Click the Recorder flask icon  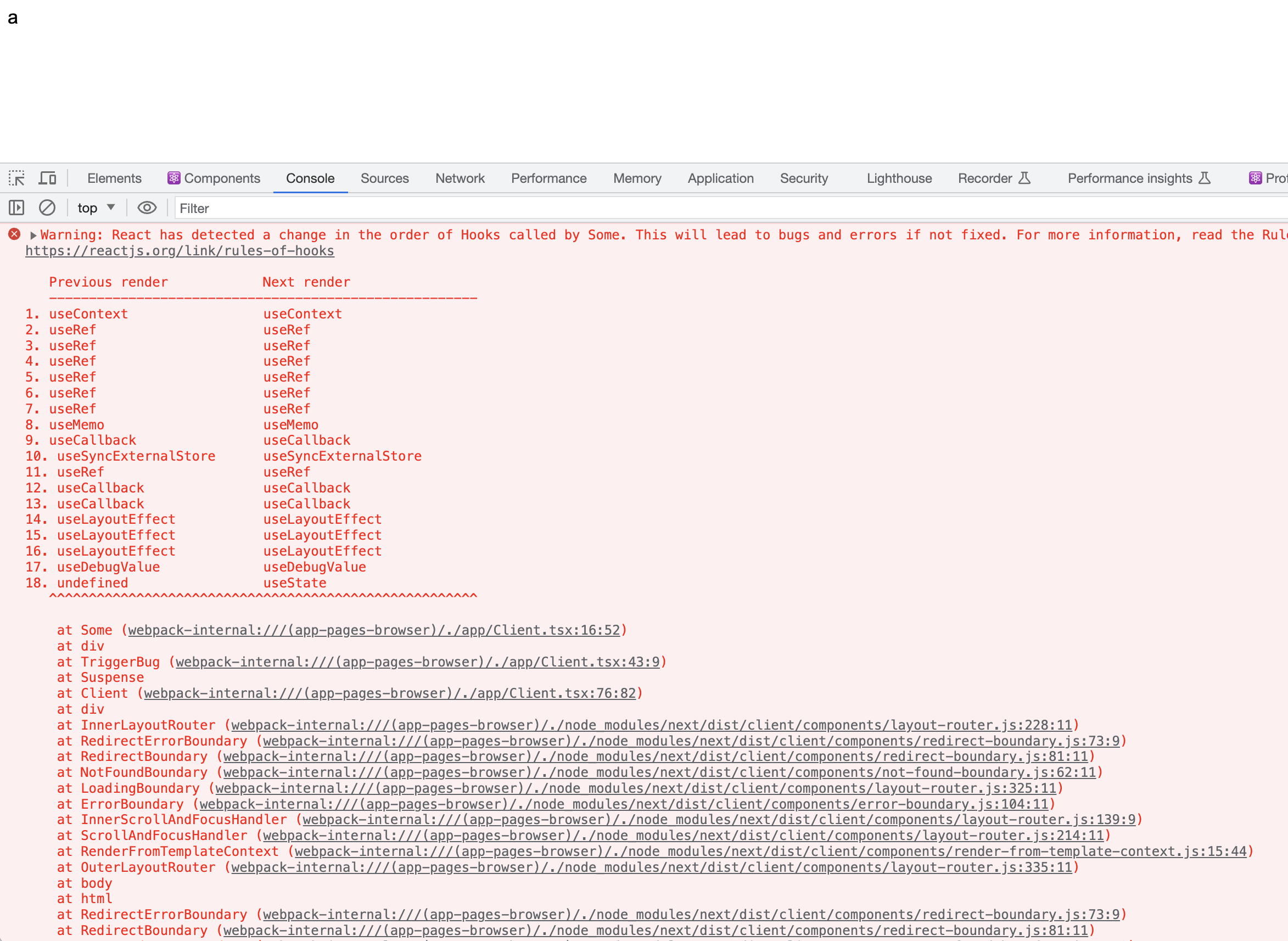tap(1024, 178)
